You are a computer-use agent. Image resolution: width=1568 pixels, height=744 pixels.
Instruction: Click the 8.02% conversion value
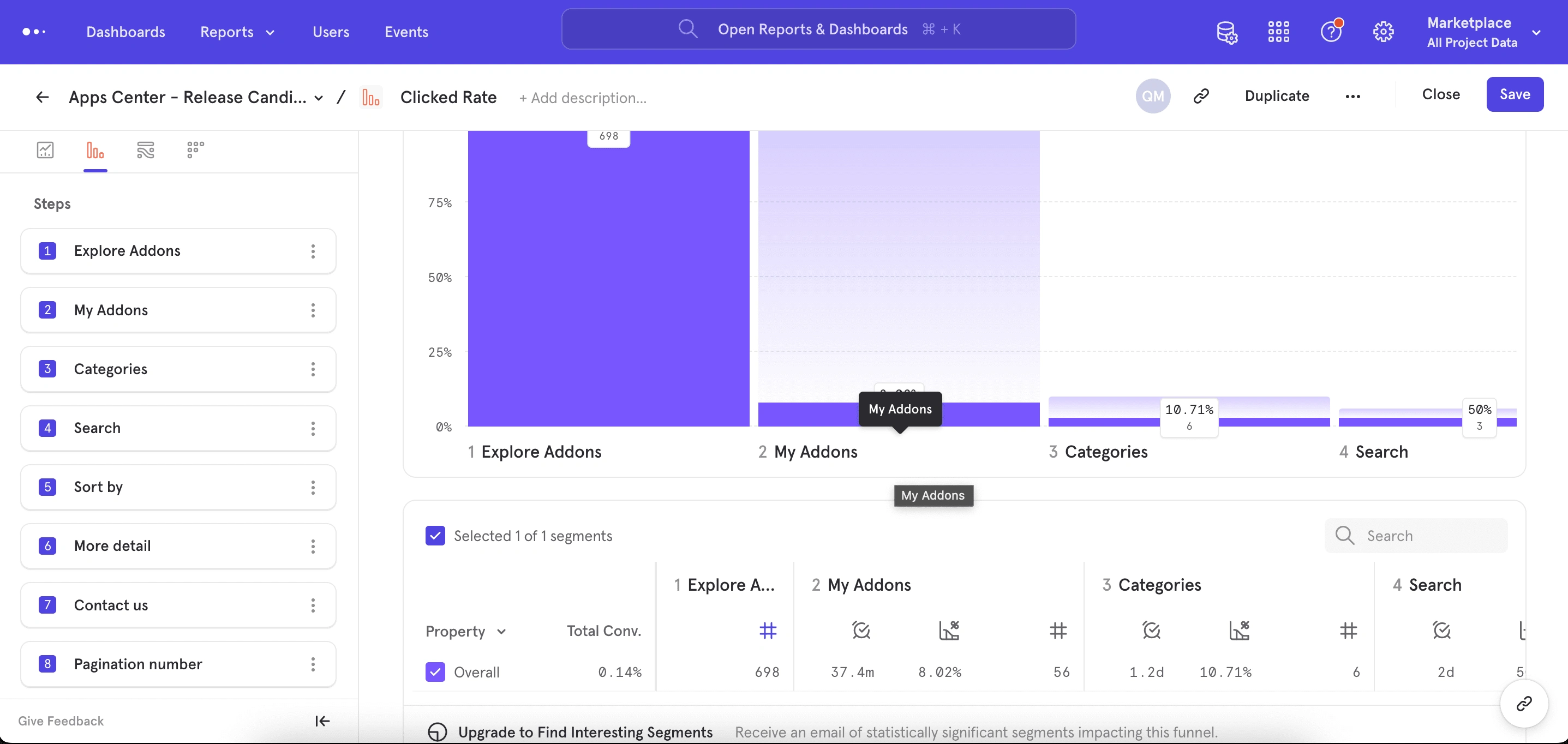point(939,672)
